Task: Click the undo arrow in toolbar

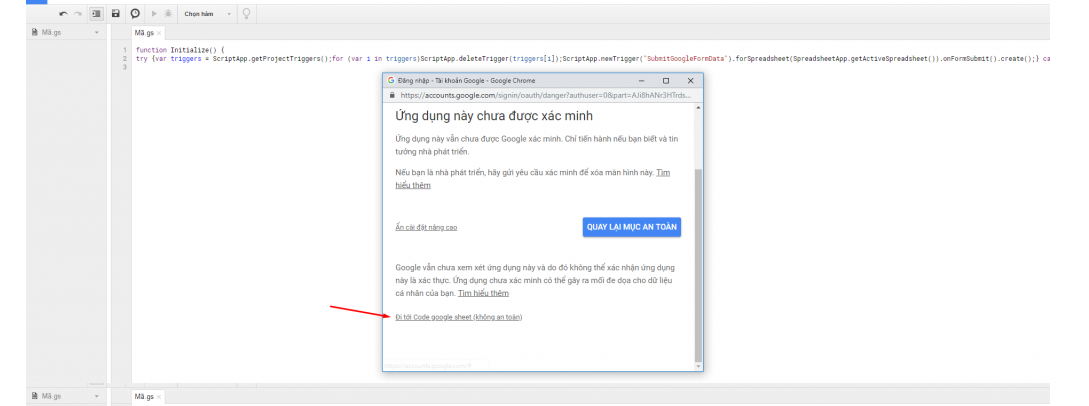Action: coord(64,14)
